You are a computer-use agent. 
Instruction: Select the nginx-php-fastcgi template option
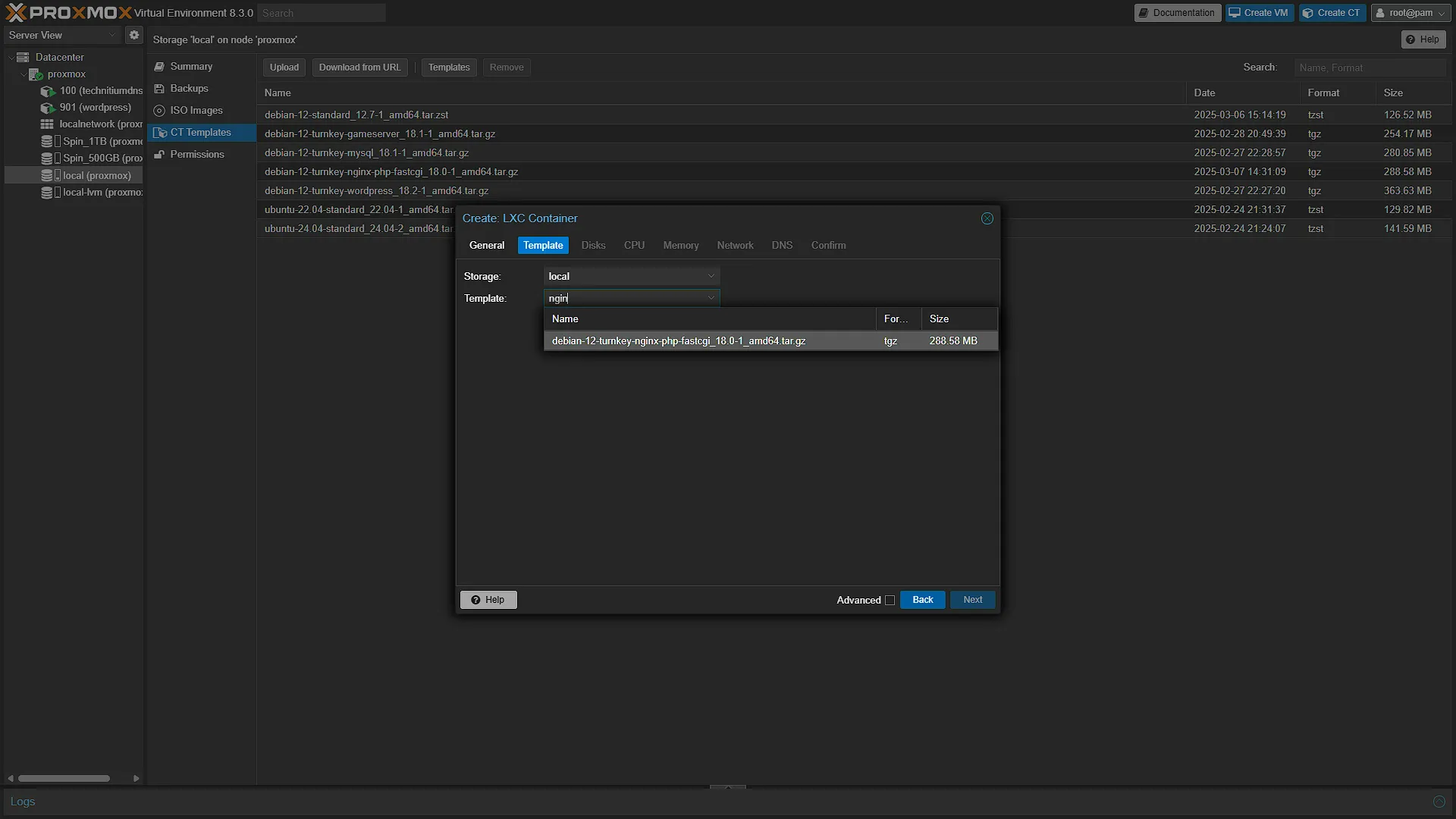[770, 341]
